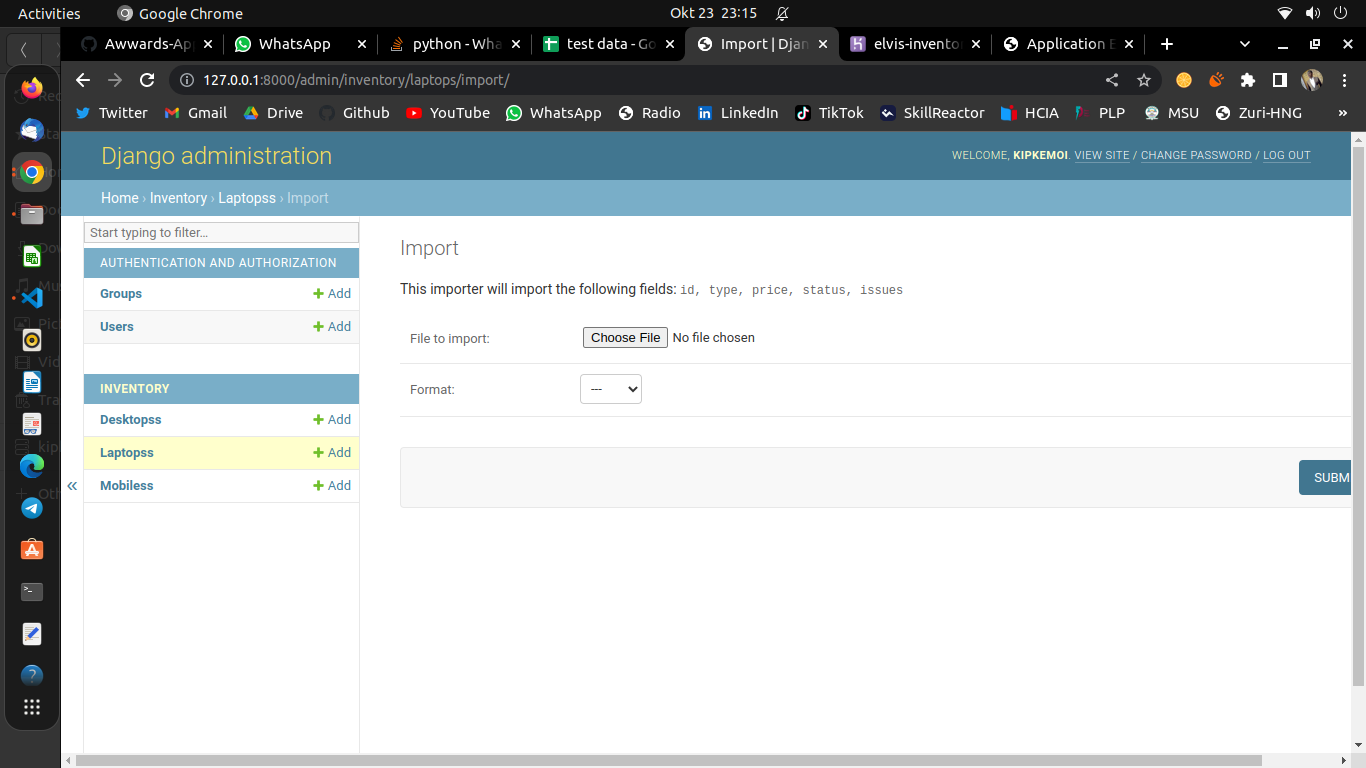Image resolution: width=1366 pixels, height=768 pixels.
Task: Click the Log Out link
Action: (1286, 156)
